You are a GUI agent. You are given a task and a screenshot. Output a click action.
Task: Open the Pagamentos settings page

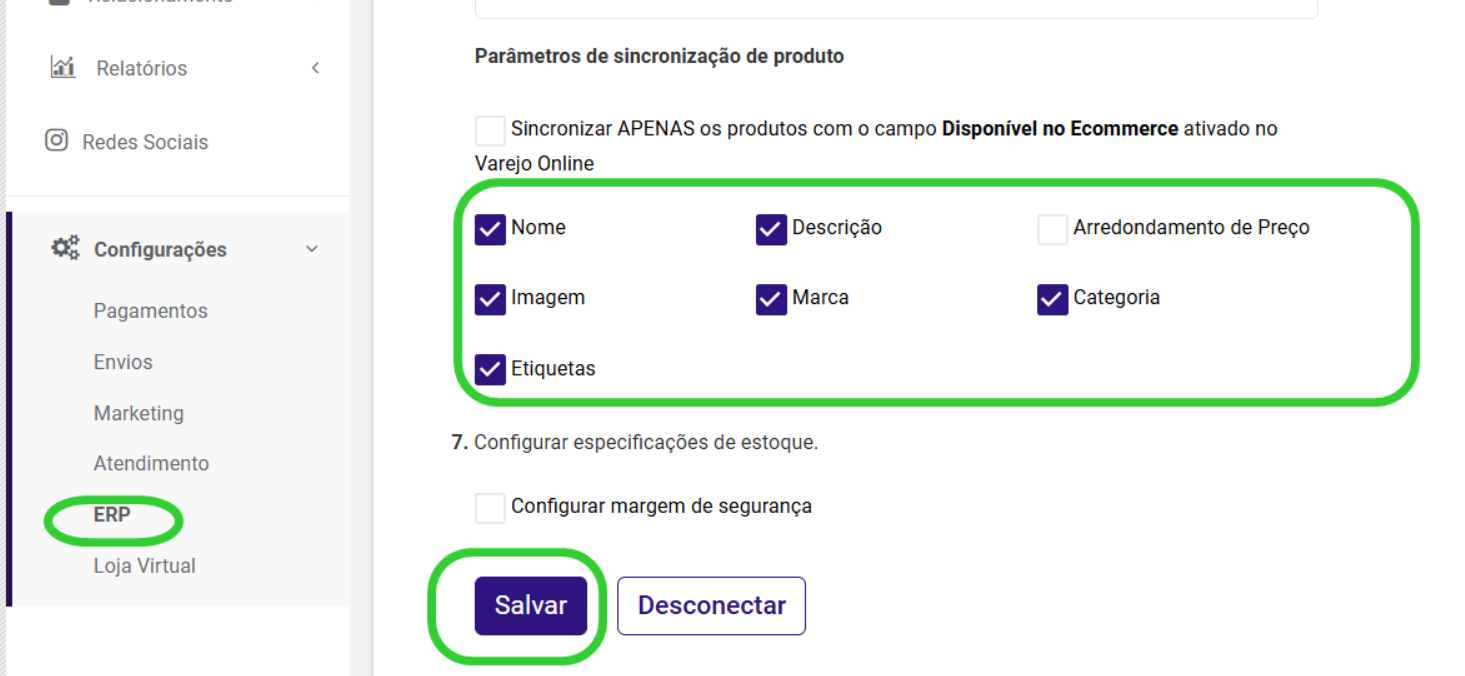(150, 311)
